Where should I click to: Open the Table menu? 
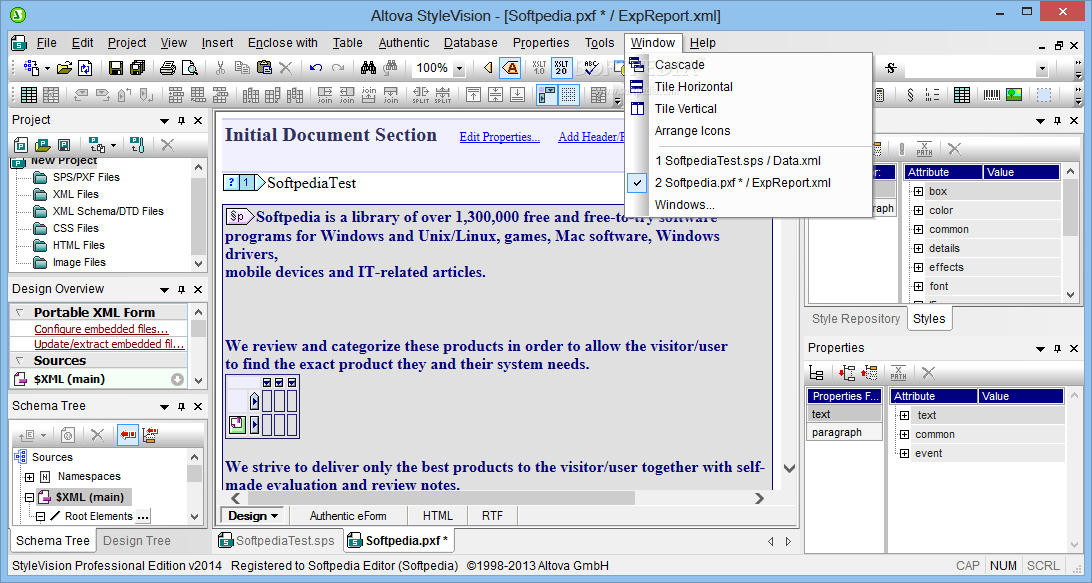click(348, 42)
